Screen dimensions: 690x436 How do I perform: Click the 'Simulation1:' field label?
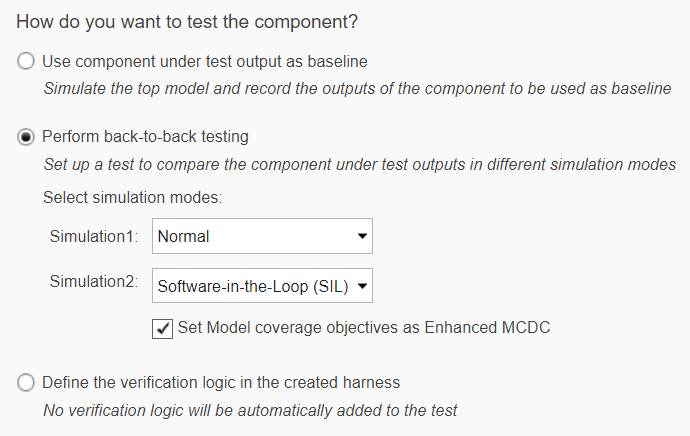tap(94, 237)
